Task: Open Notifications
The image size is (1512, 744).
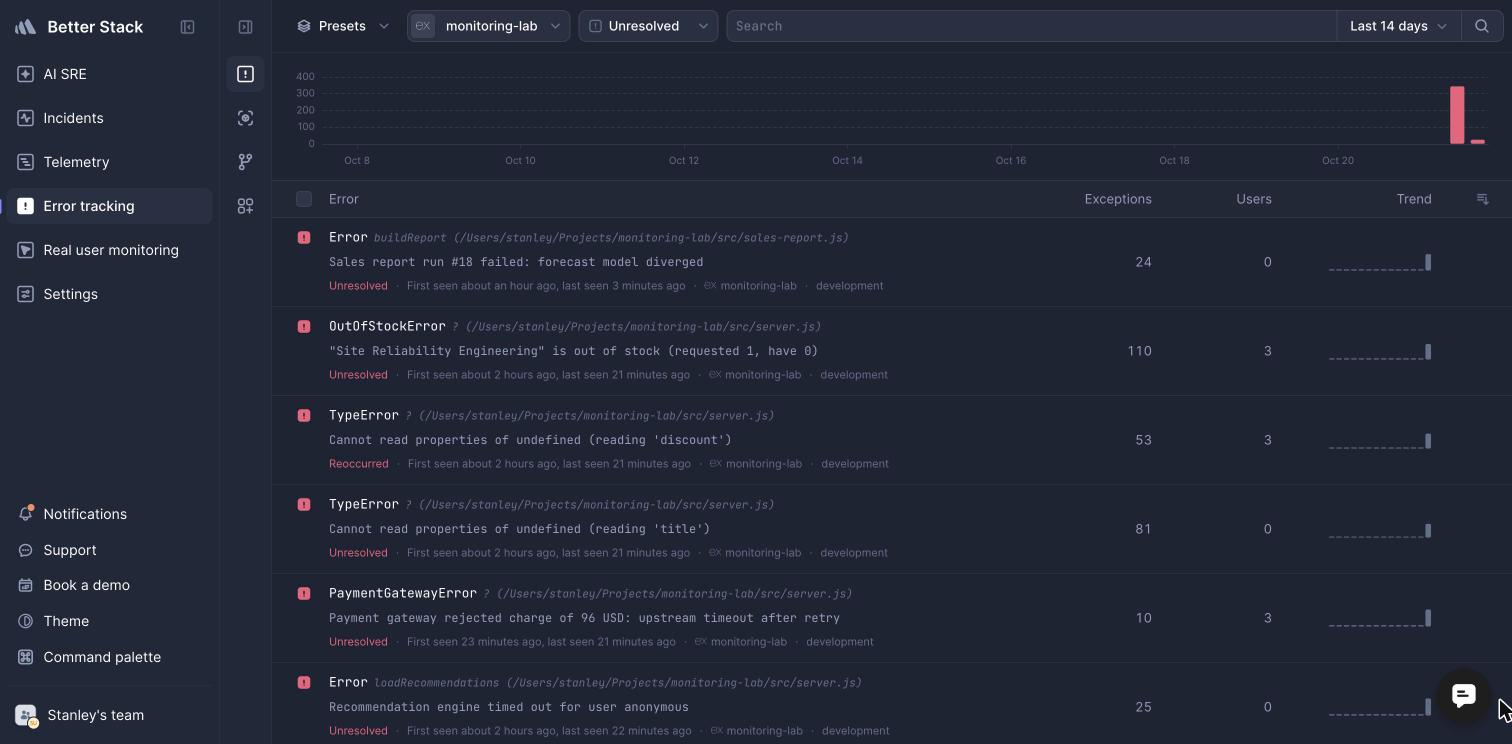Action: point(109,514)
